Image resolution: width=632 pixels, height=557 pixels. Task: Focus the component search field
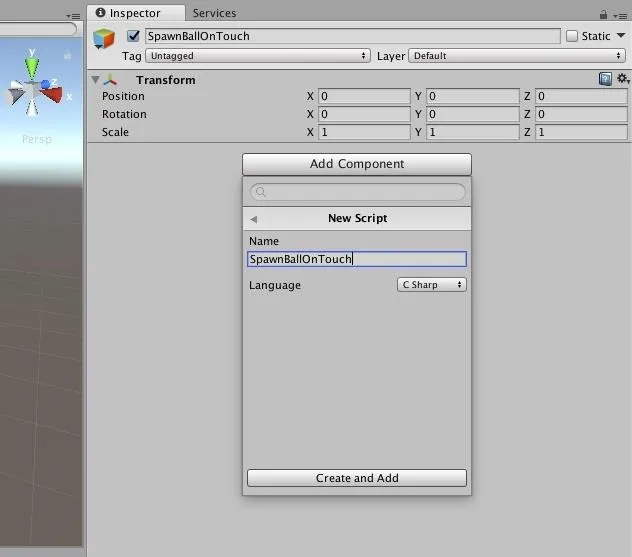coord(358,192)
